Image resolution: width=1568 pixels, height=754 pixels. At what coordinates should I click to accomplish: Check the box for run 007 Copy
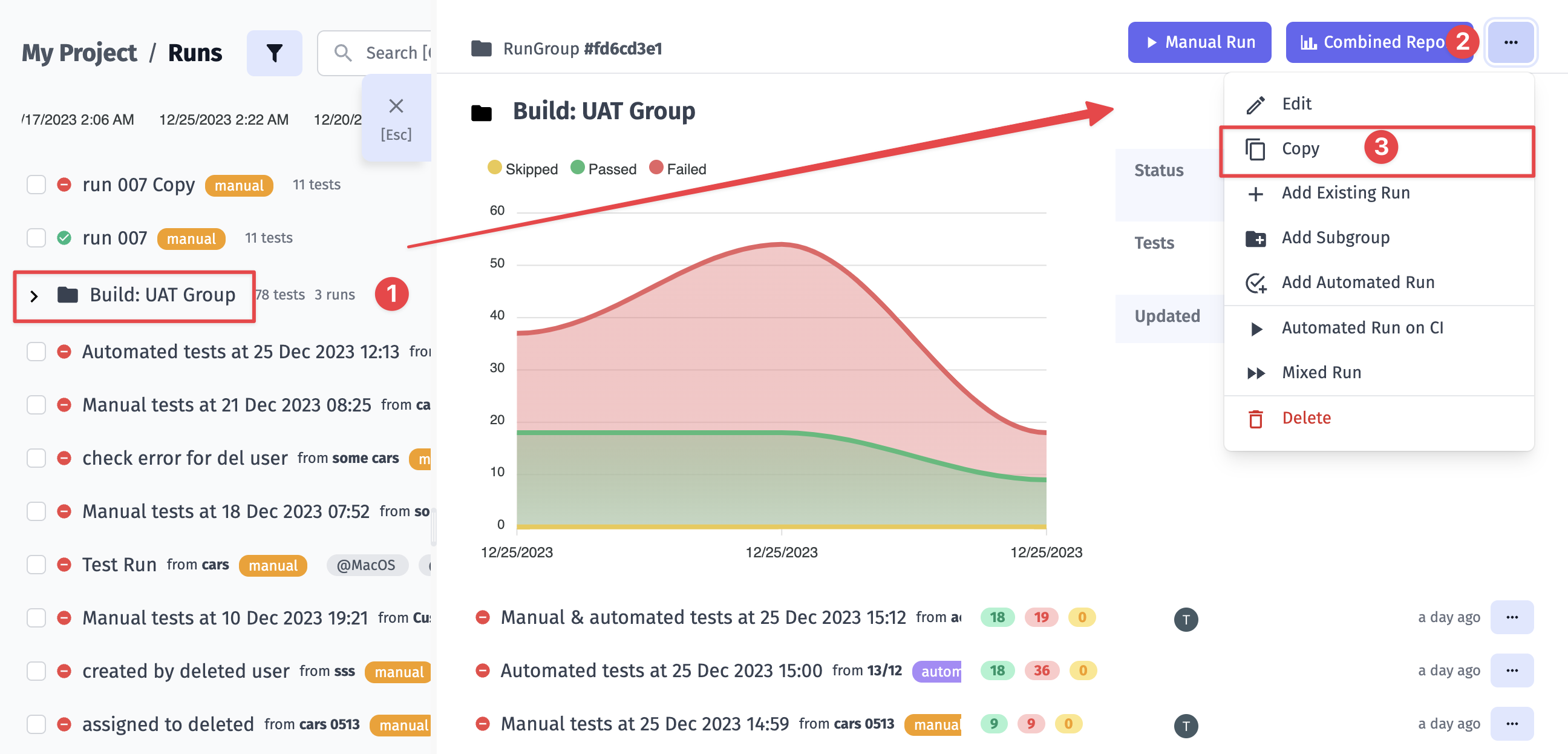pyautogui.click(x=36, y=185)
